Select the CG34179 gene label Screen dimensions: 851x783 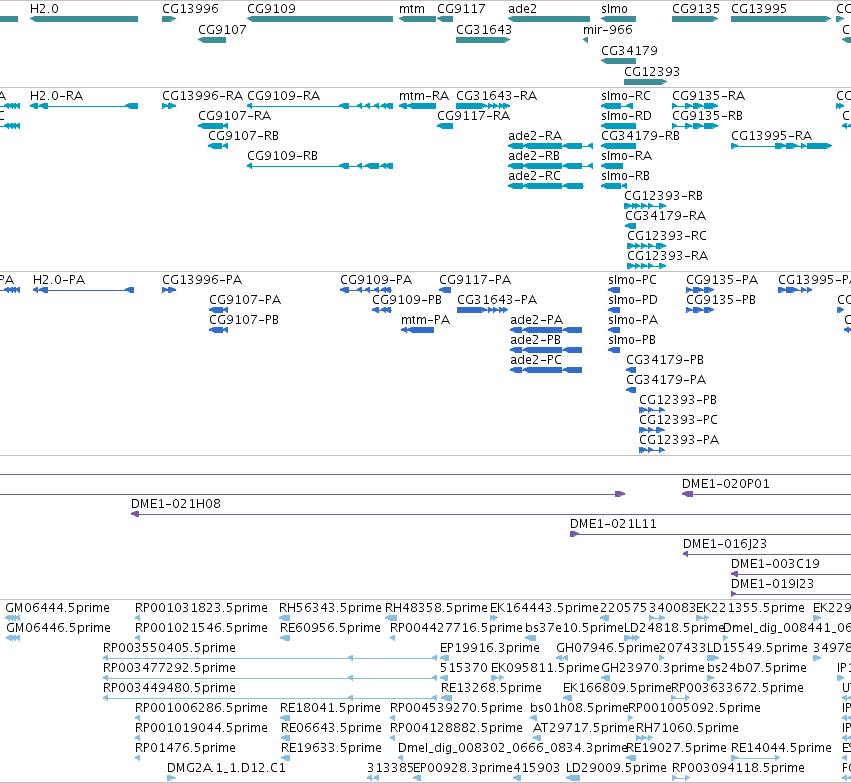[x=629, y=50]
